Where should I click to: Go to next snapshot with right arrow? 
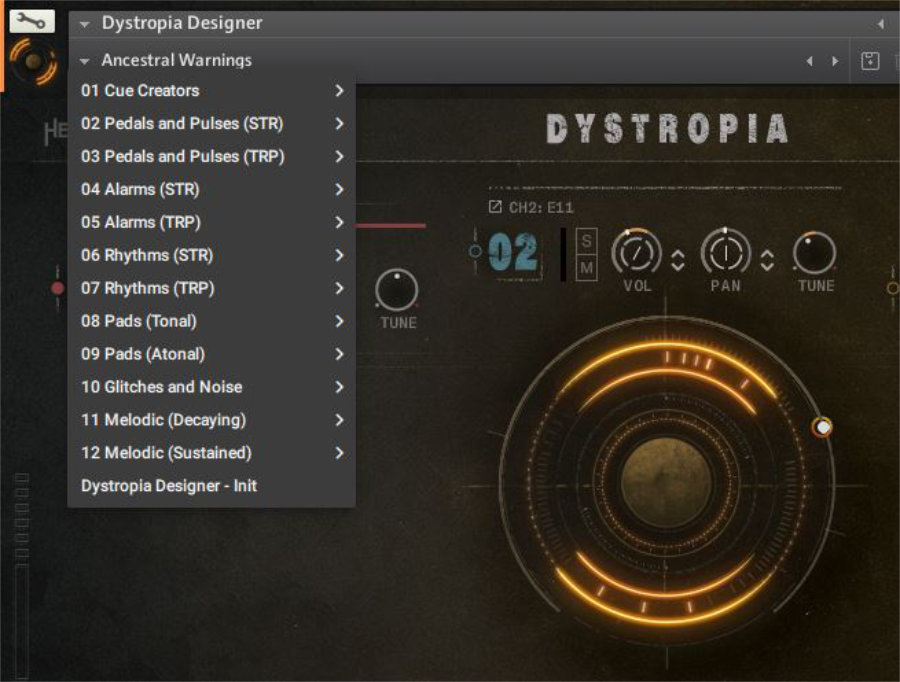(835, 61)
